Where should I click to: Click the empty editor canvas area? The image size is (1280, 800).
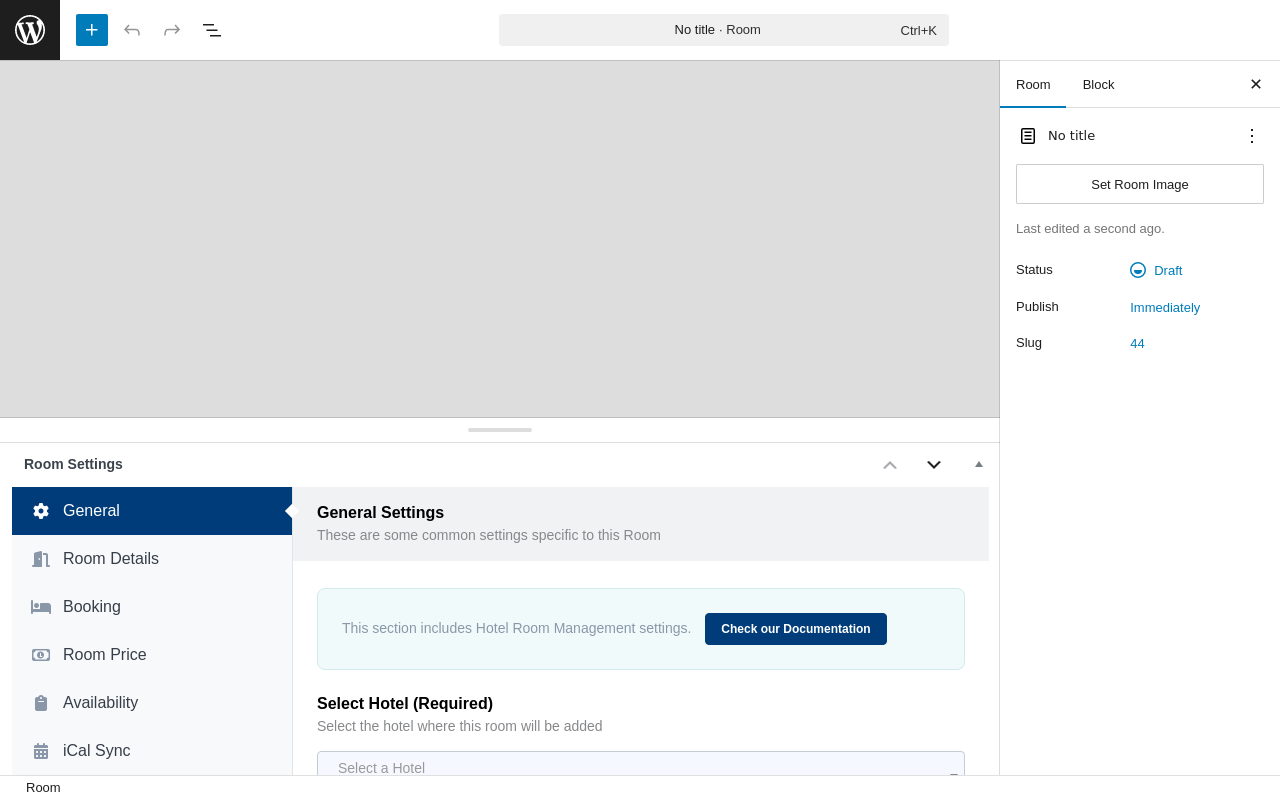coord(499,239)
